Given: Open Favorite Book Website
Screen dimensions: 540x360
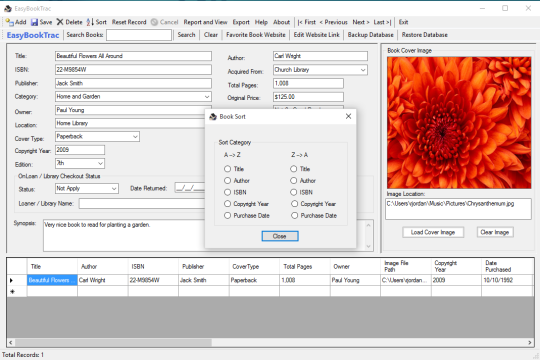Looking at the screenshot, I should click(256, 35).
